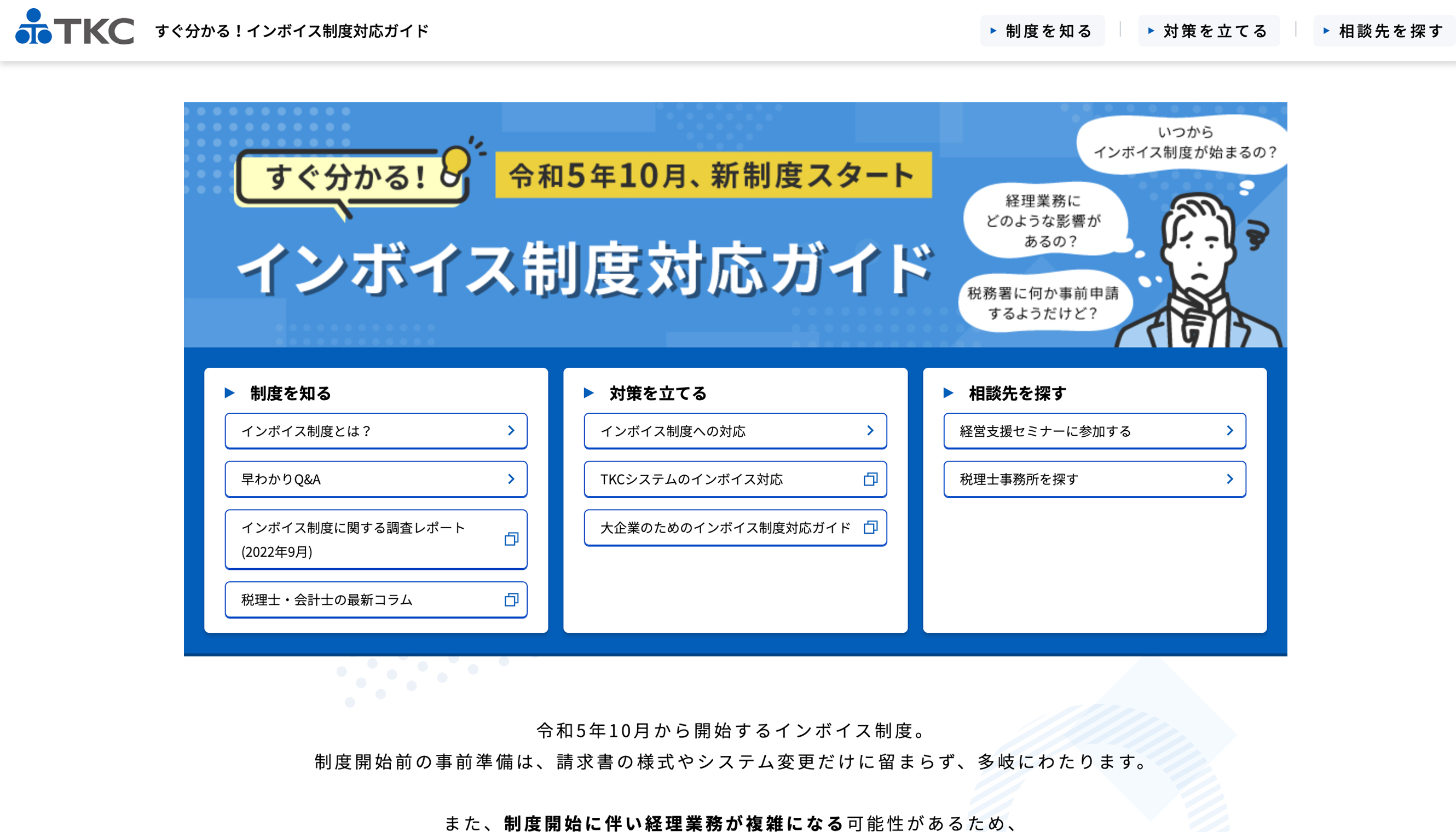
Task: Click the chevron arrow on インボイス制度とは？
Action: pos(511,431)
